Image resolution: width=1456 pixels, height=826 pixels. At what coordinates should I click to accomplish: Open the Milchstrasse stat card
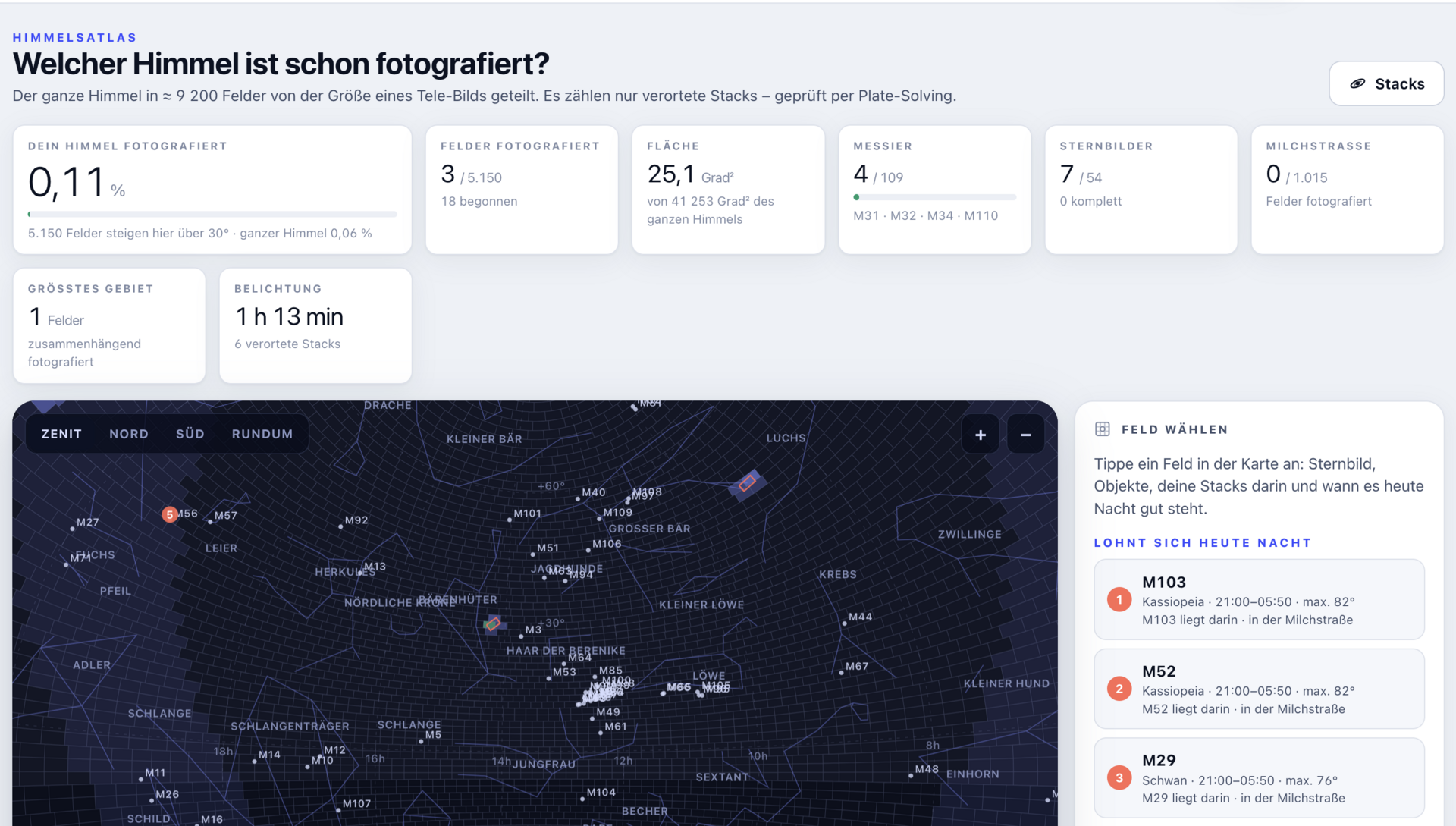point(1347,190)
